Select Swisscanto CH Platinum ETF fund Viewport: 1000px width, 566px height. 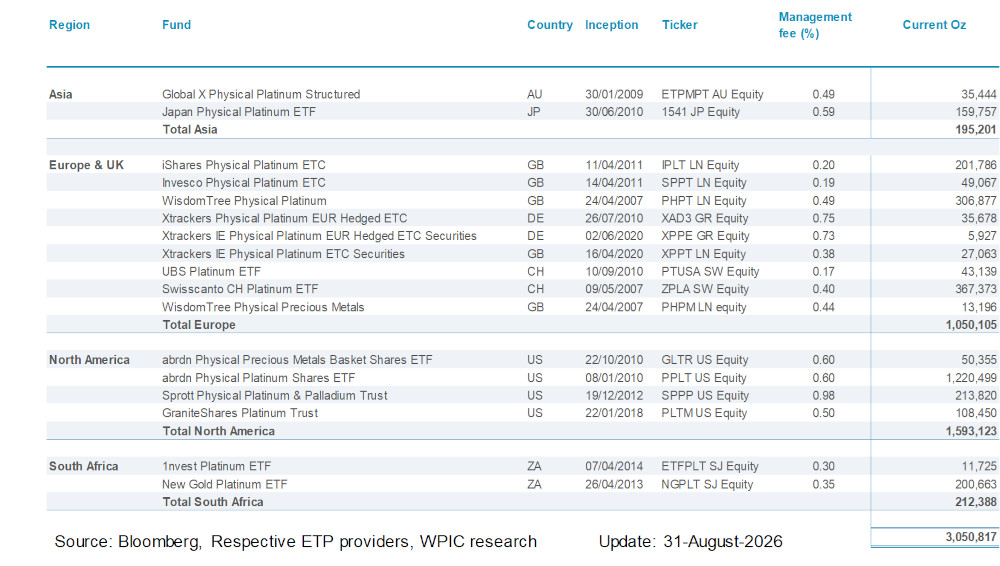click(x=240, y=289)
